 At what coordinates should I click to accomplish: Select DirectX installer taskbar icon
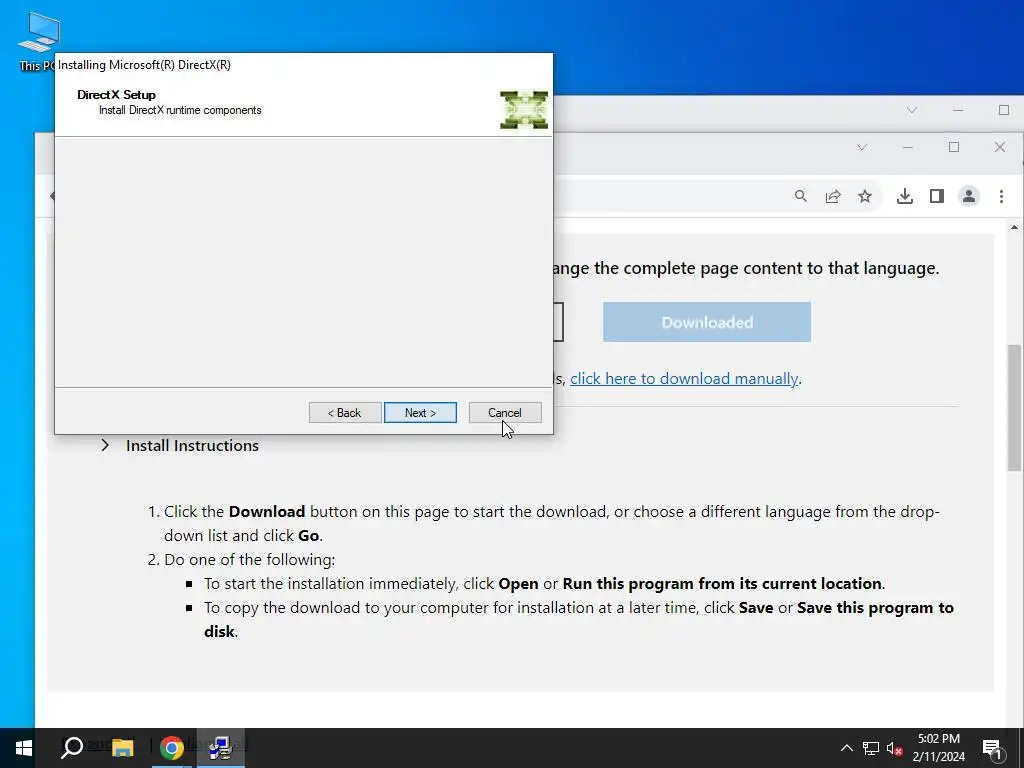[x=221, y=748]
